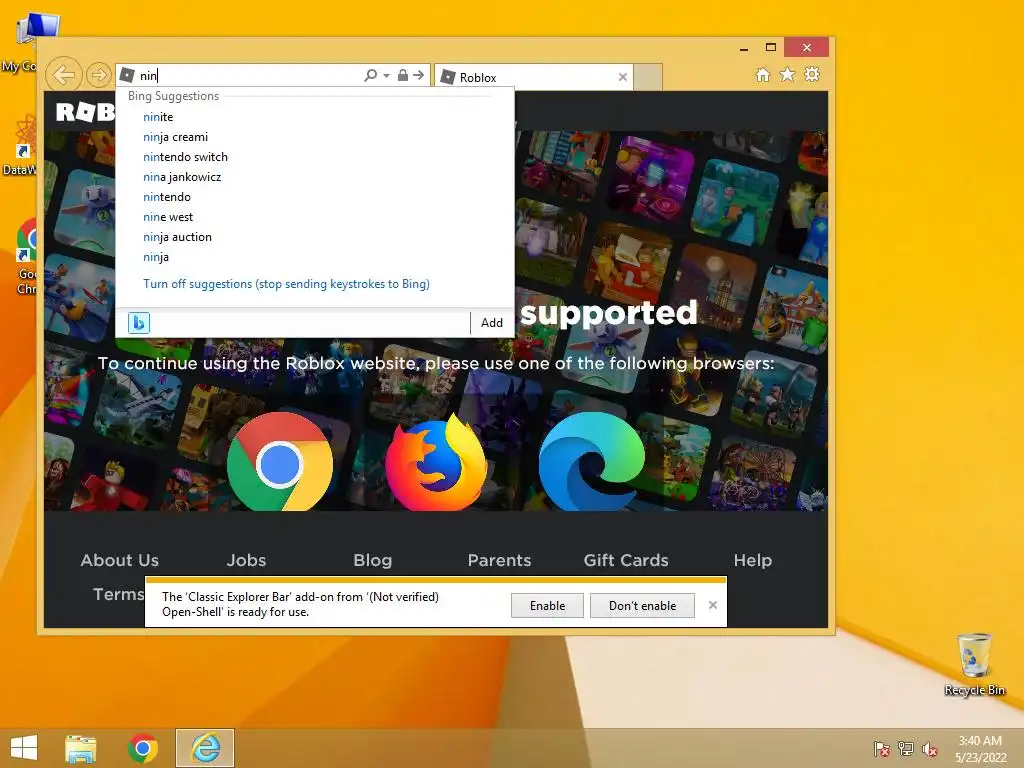Open a new blank tab

point(648,77)
